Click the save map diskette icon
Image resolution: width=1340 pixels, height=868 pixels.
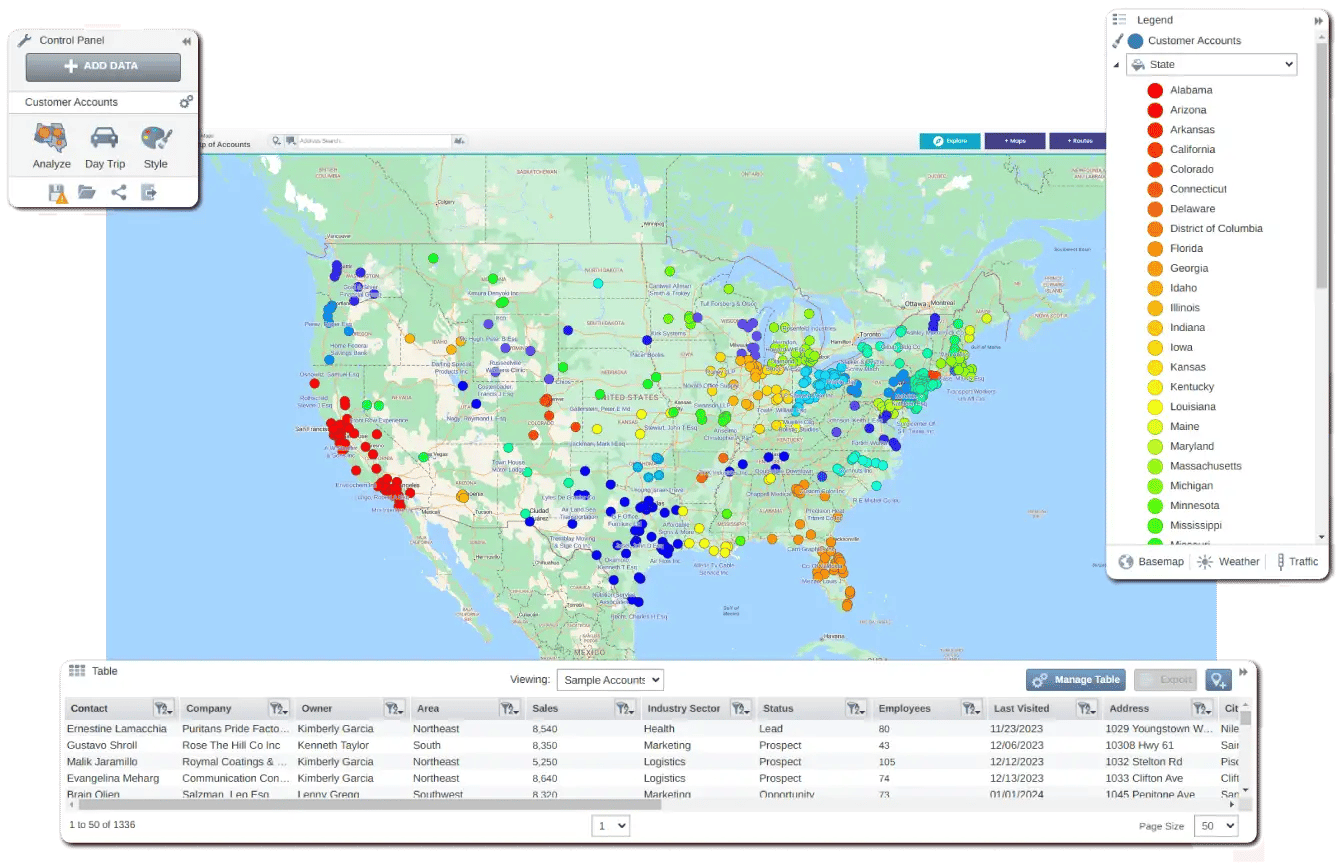click(58, 192)
